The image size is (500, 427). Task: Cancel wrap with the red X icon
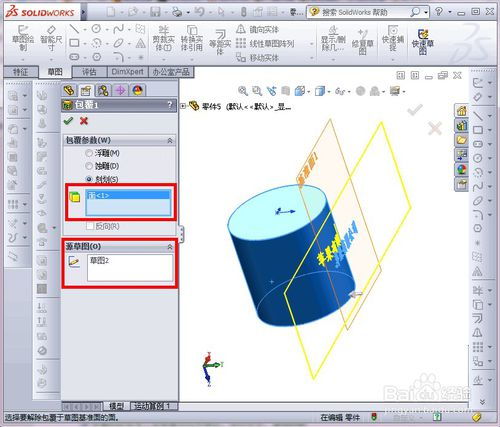tap(84, 121)
